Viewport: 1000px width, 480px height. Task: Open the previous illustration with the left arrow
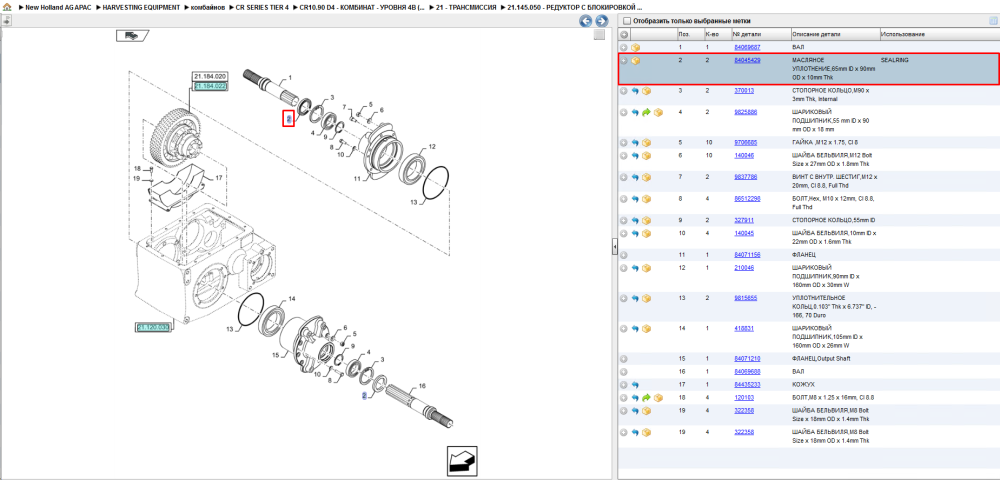coord(585,21)
